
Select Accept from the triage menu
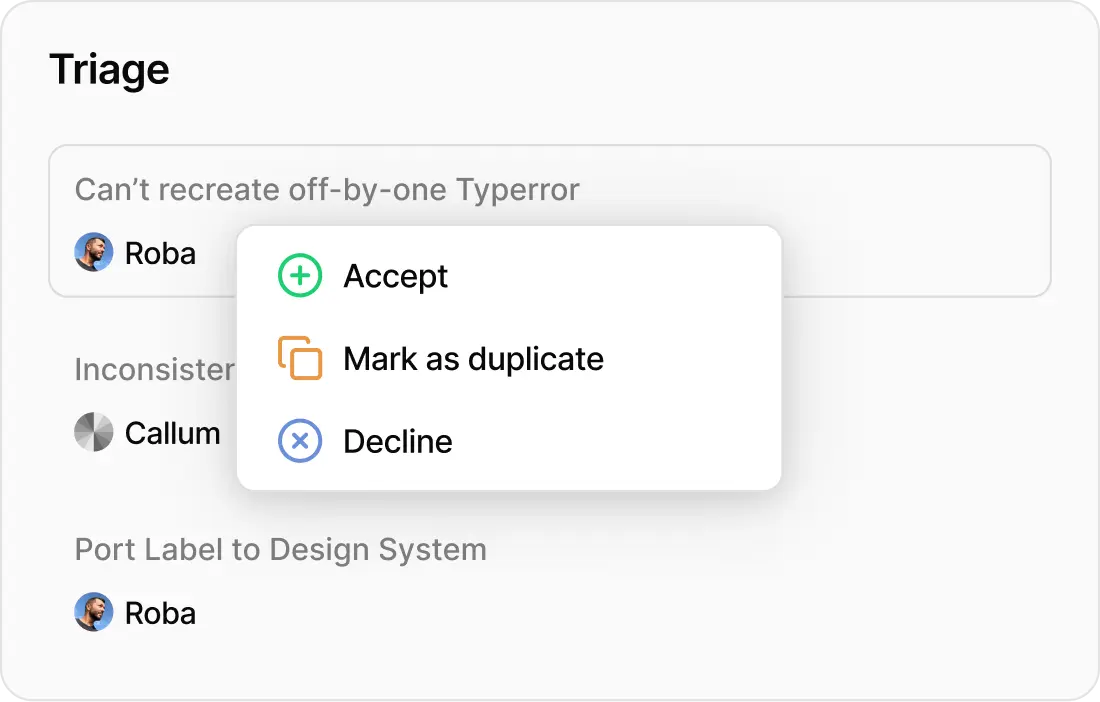click(395, 276)
